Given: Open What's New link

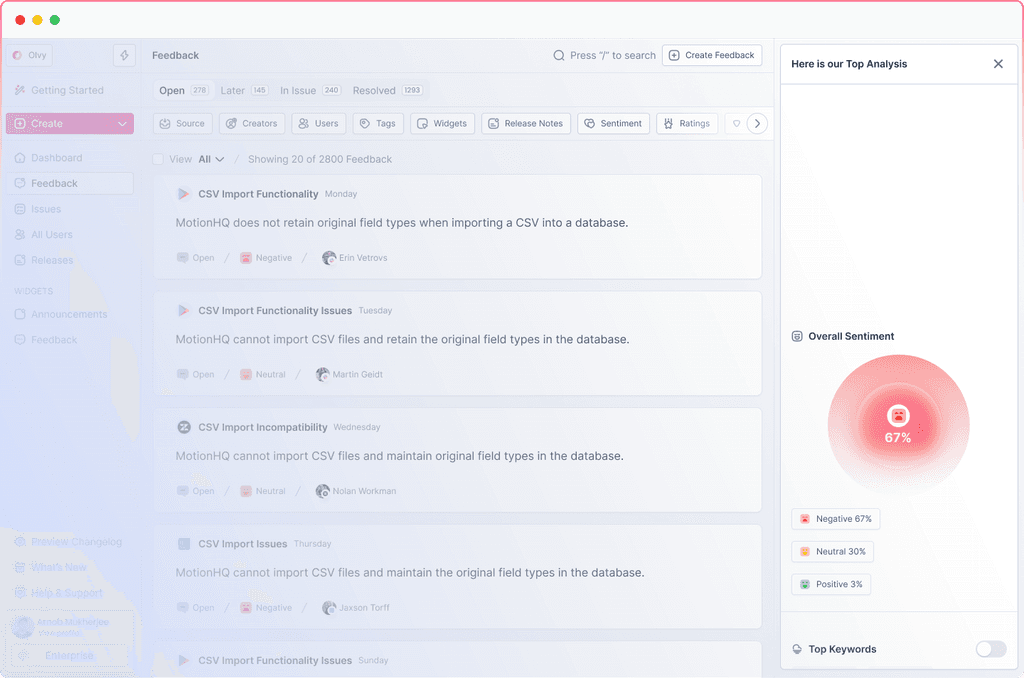Looking at the screenshot, I should tap(50, 567).
